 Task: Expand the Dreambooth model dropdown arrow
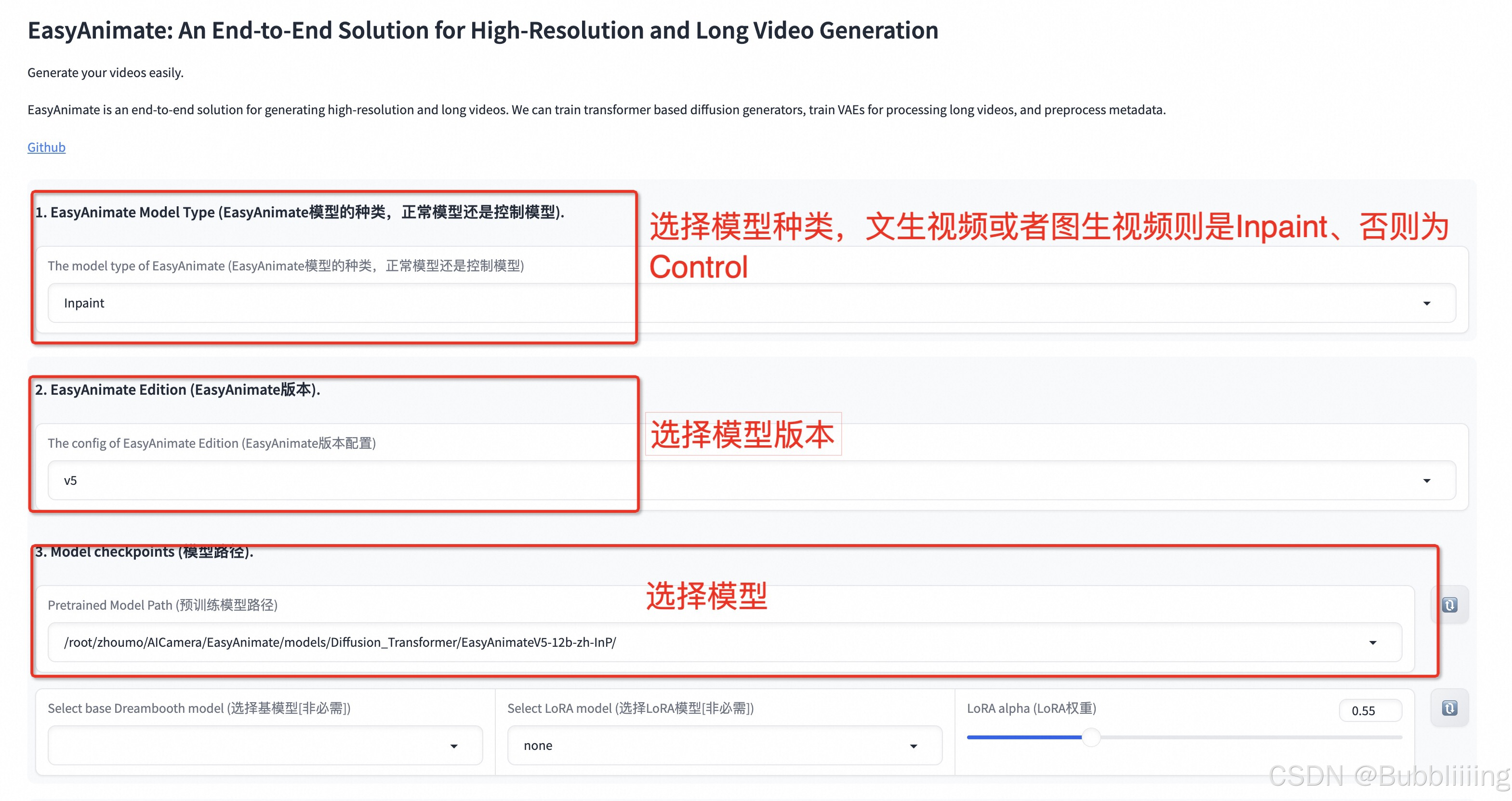(454, 746)
